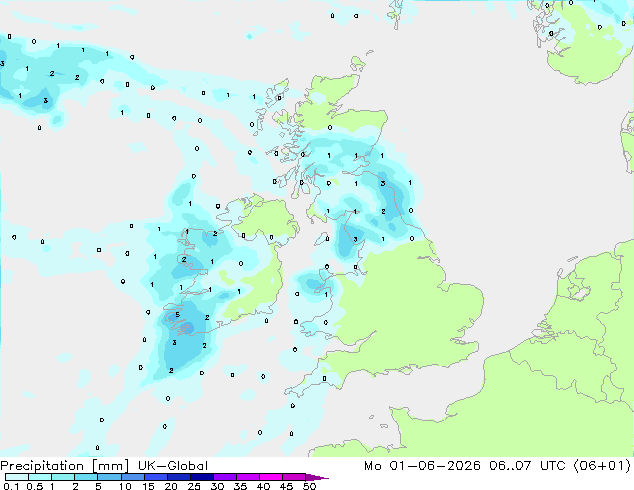This screenshot has width=634, height=490.
Task: Click the legend label '0.1'
Action: click(11, 486)
